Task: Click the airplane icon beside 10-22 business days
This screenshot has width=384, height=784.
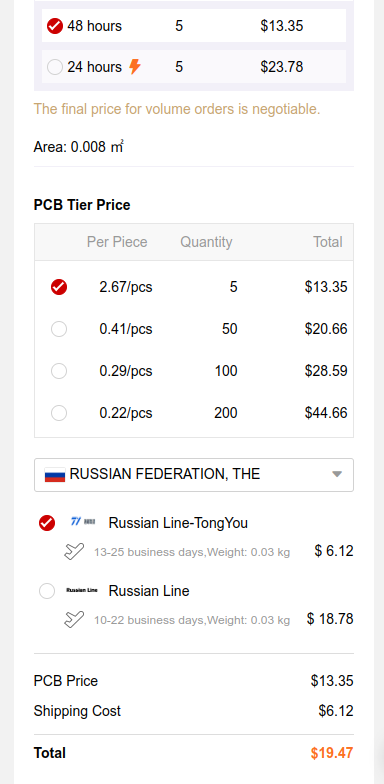Action: point(74,620)
